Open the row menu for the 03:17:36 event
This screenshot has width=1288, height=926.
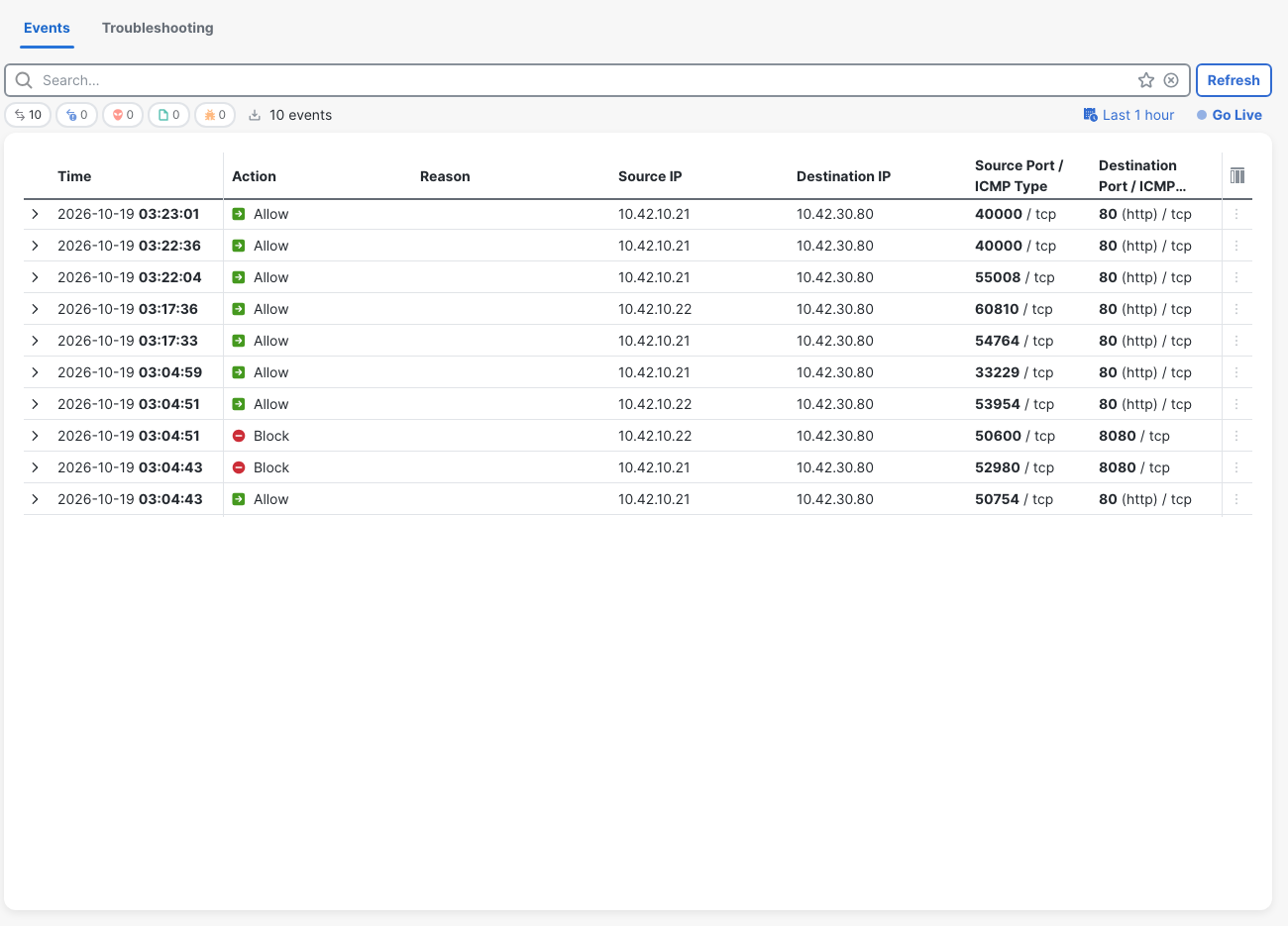1236,309
